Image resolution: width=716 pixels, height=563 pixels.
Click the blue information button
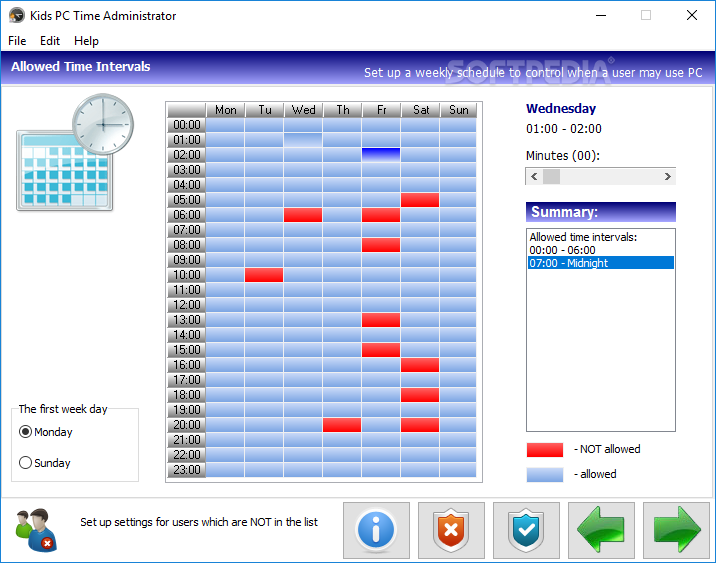pyautogui.click(x=376, y=530)
